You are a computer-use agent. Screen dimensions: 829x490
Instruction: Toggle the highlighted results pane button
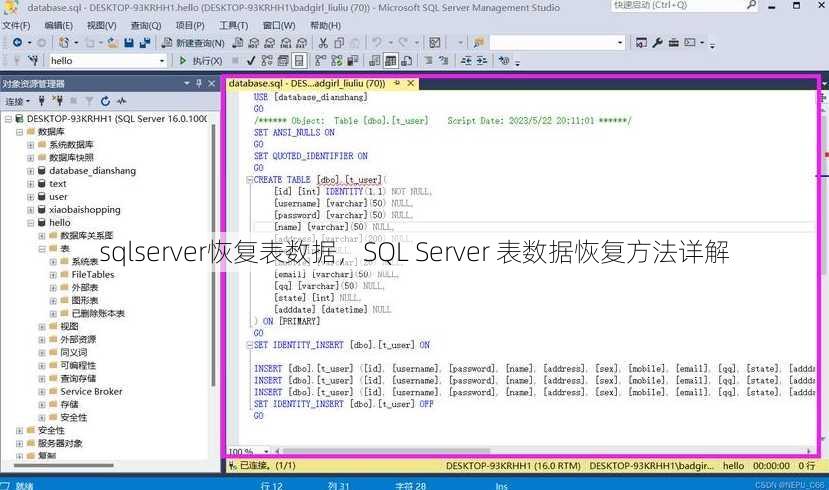pyautogui.click(x=299, y=61)
